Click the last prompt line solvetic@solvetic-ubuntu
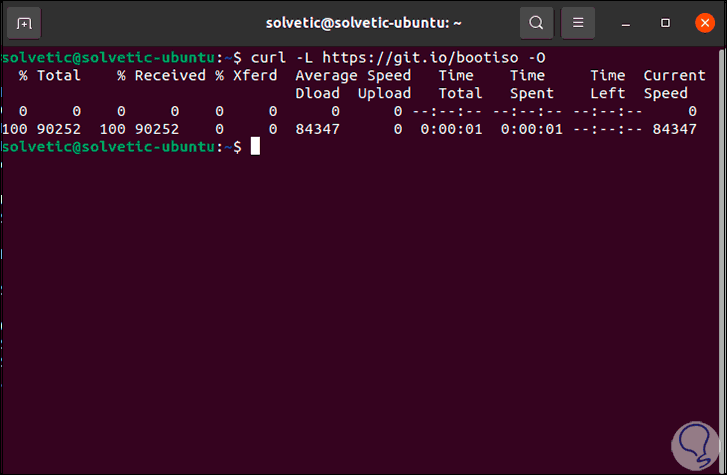This screenshot has width=727, height=475. [x=115, y=147]
